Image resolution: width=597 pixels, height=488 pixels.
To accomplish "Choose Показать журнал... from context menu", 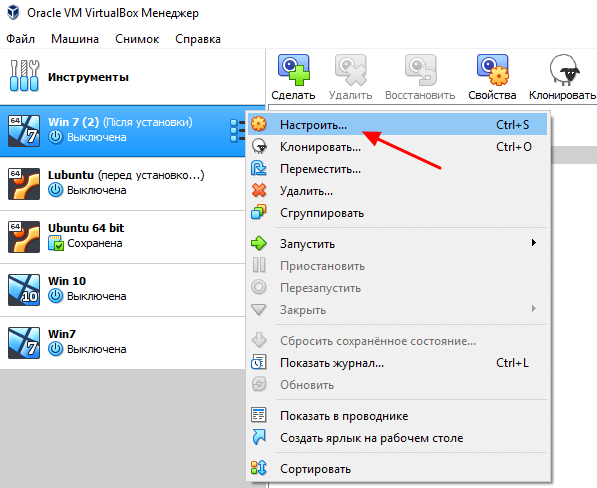I will [397, 363].
